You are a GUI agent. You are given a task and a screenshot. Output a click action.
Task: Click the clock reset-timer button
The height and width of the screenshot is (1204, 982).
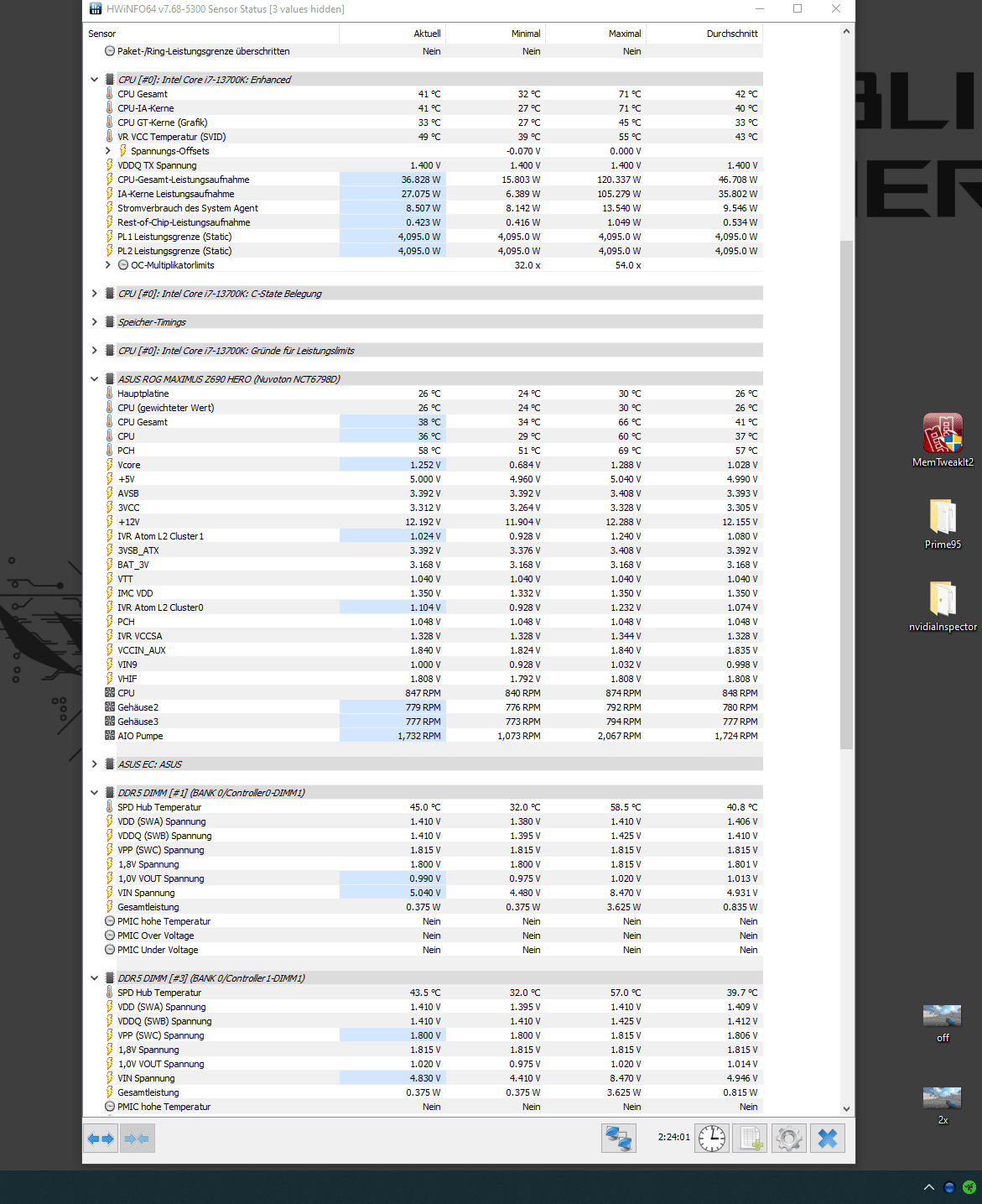(x=712, y=1139)
